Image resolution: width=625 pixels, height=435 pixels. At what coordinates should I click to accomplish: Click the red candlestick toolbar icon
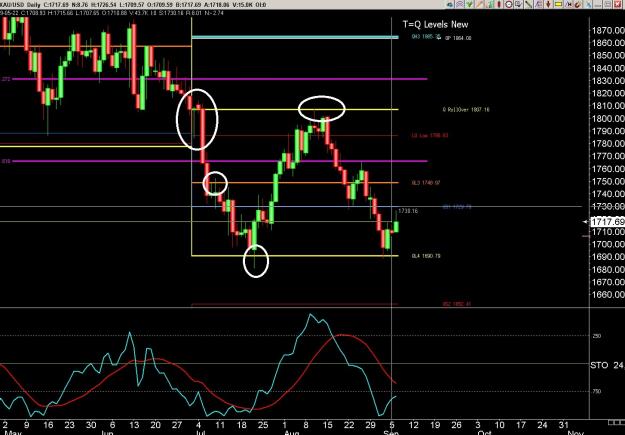tap(499, 4)
